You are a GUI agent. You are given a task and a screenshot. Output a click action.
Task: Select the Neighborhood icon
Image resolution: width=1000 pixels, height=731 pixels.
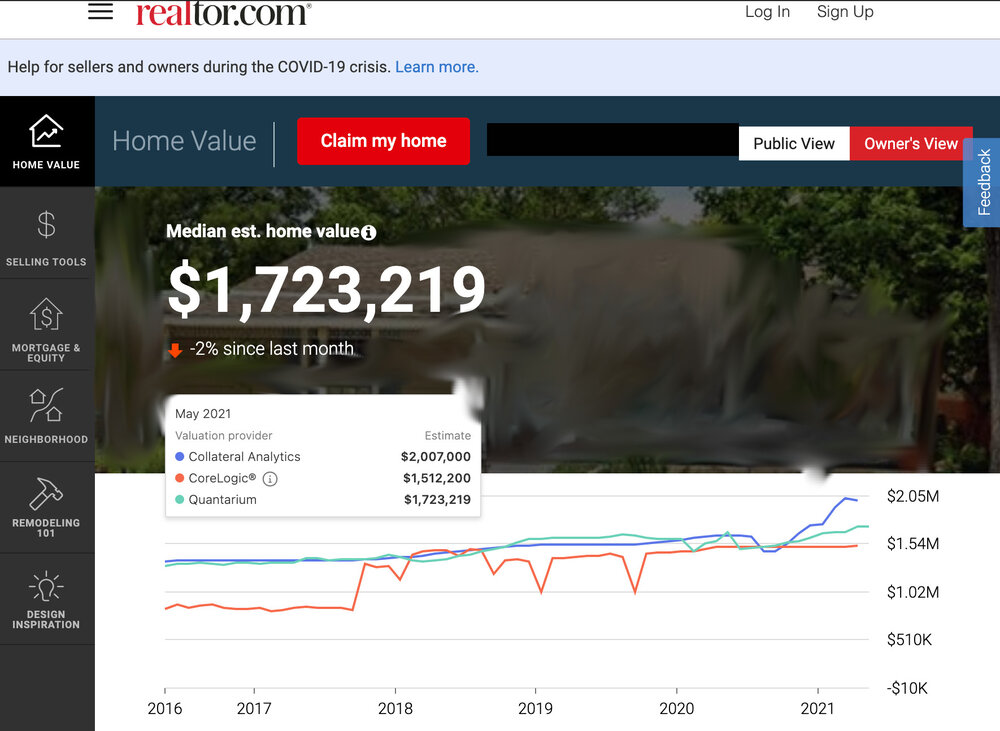[46, 405]
